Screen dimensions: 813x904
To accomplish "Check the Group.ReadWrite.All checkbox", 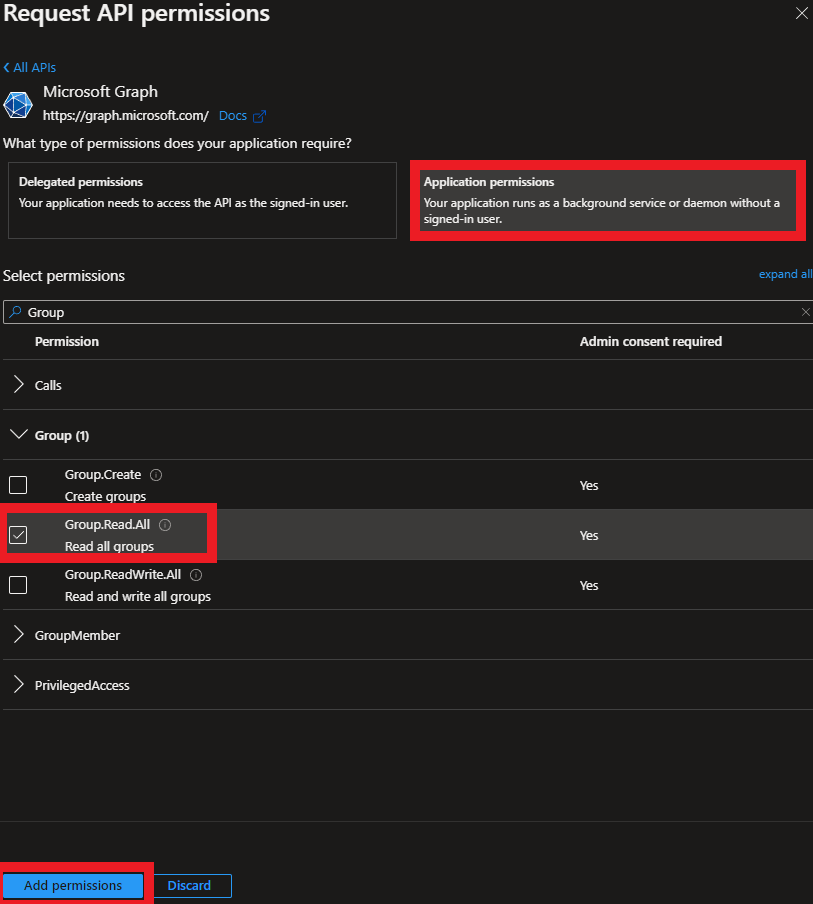I will pos(18,585).
